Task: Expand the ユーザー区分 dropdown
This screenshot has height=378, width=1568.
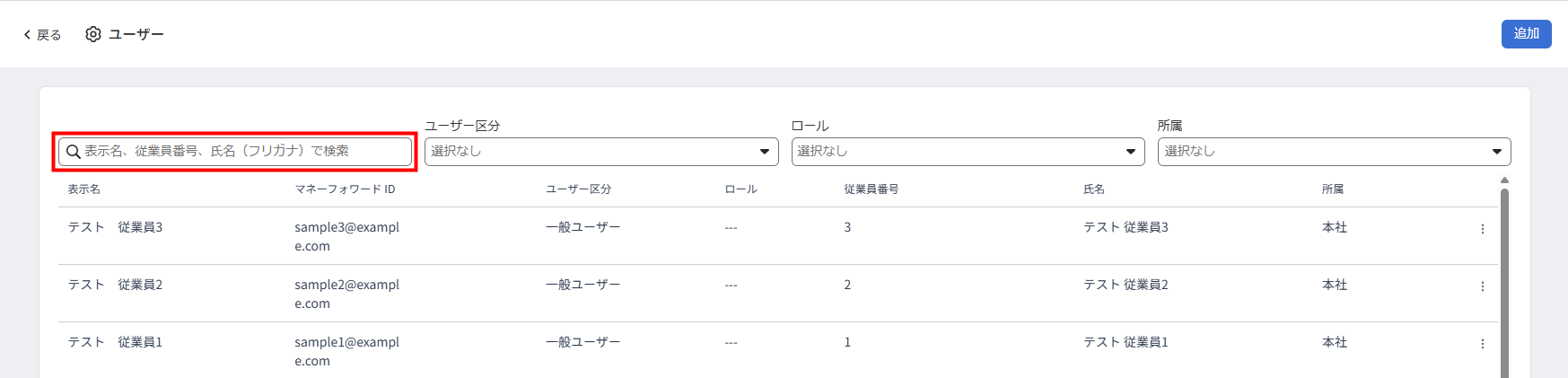Action: coord(601,152)
